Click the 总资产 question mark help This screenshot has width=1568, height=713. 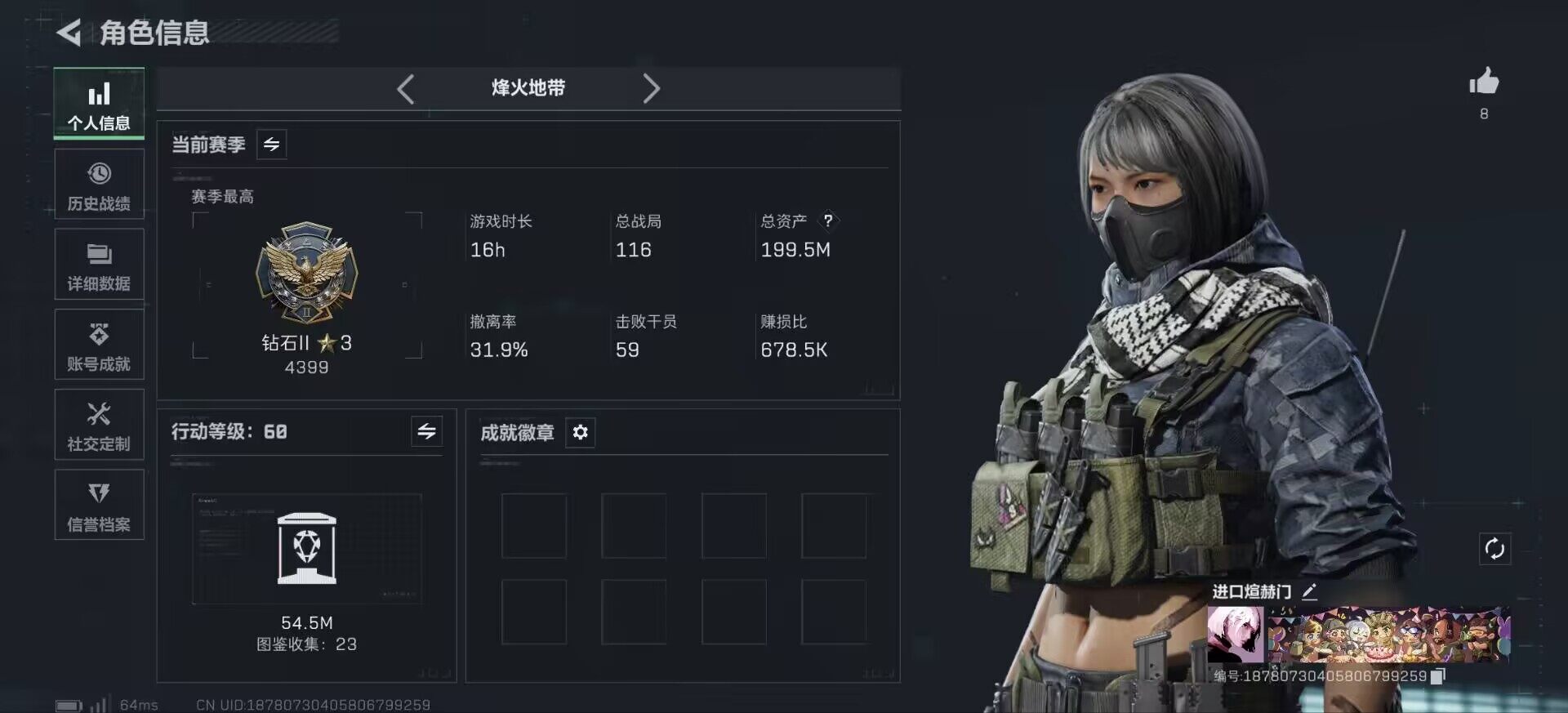[828, 221]
